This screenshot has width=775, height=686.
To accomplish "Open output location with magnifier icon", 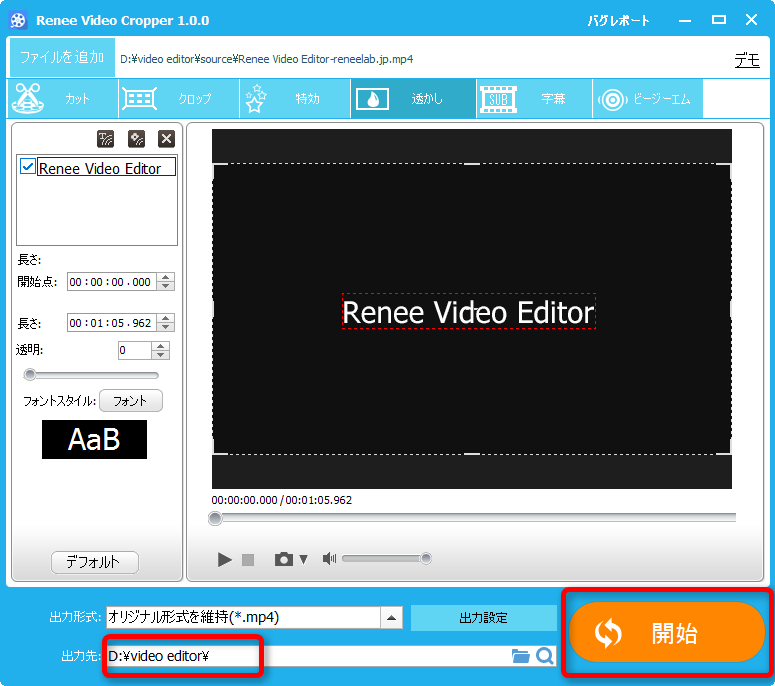I will click(545, 656).
